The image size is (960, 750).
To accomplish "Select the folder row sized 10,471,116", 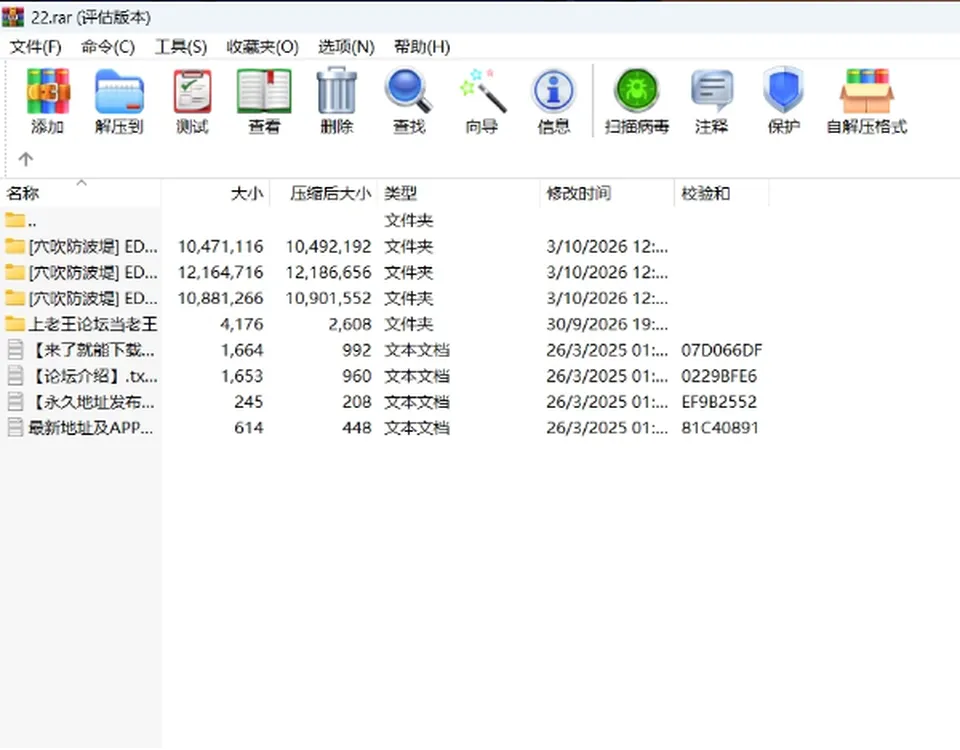I will (x=384, y=246).
